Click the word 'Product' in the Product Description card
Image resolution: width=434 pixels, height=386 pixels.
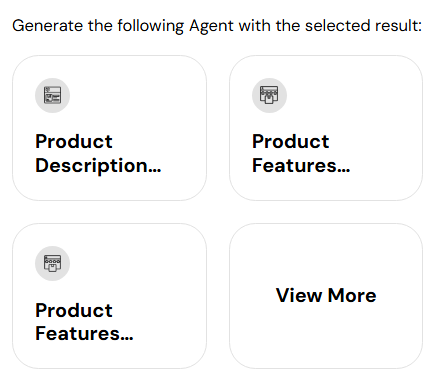click(x=74, y=142)
